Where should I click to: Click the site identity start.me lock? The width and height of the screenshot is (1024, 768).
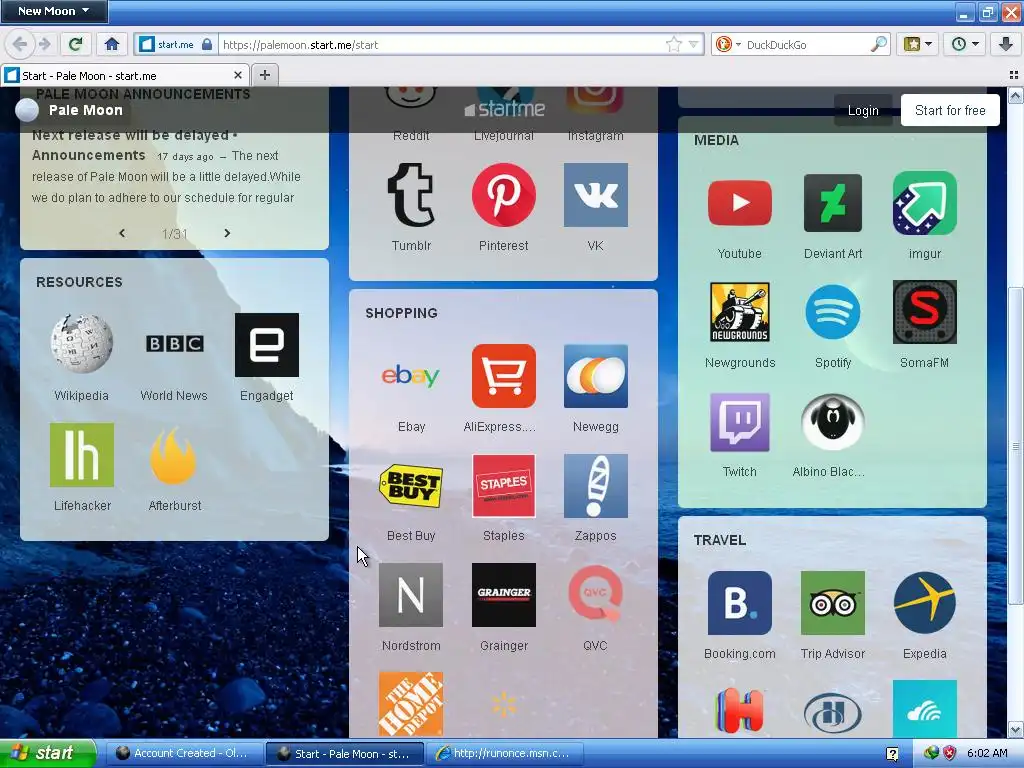(176, 44)
